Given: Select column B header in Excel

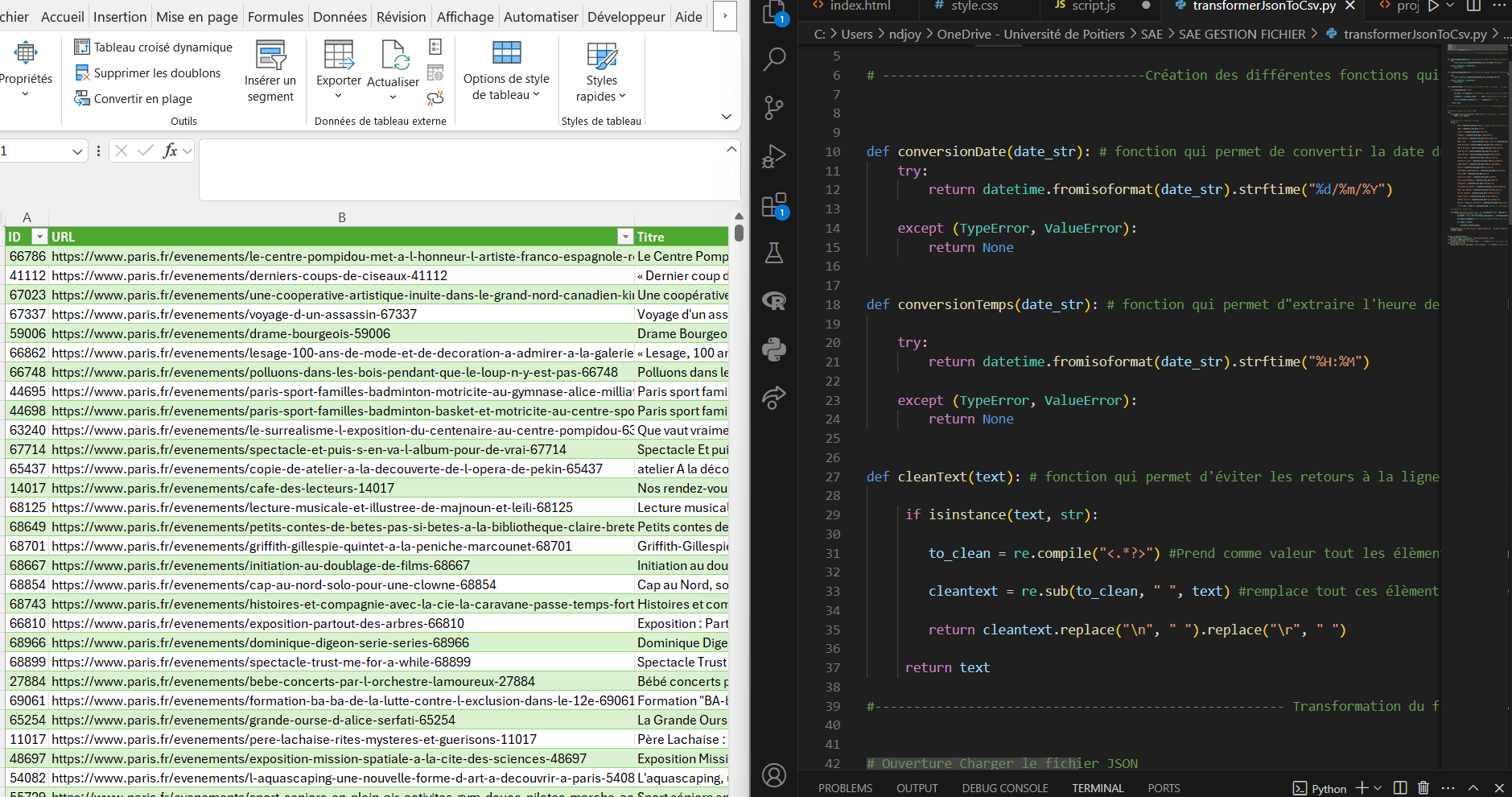Looking at the screenshot, I should pyautogui.click(x=341, y=217).
